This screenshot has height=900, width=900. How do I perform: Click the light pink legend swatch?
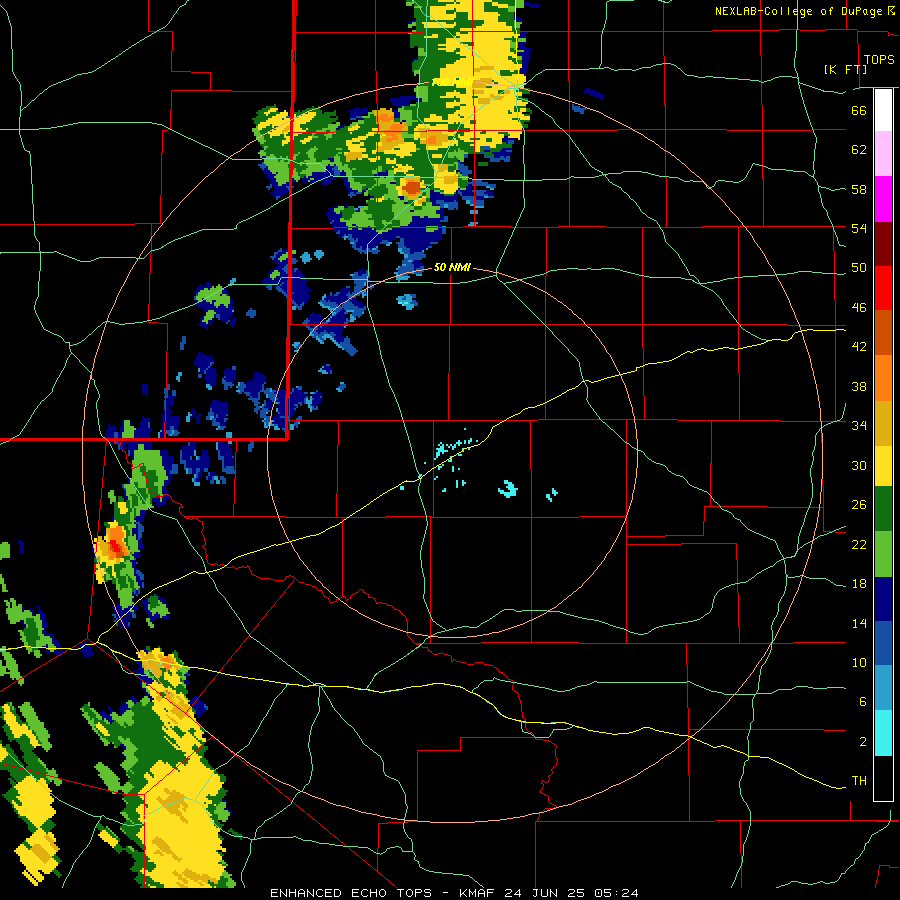[x=883, y=154]
